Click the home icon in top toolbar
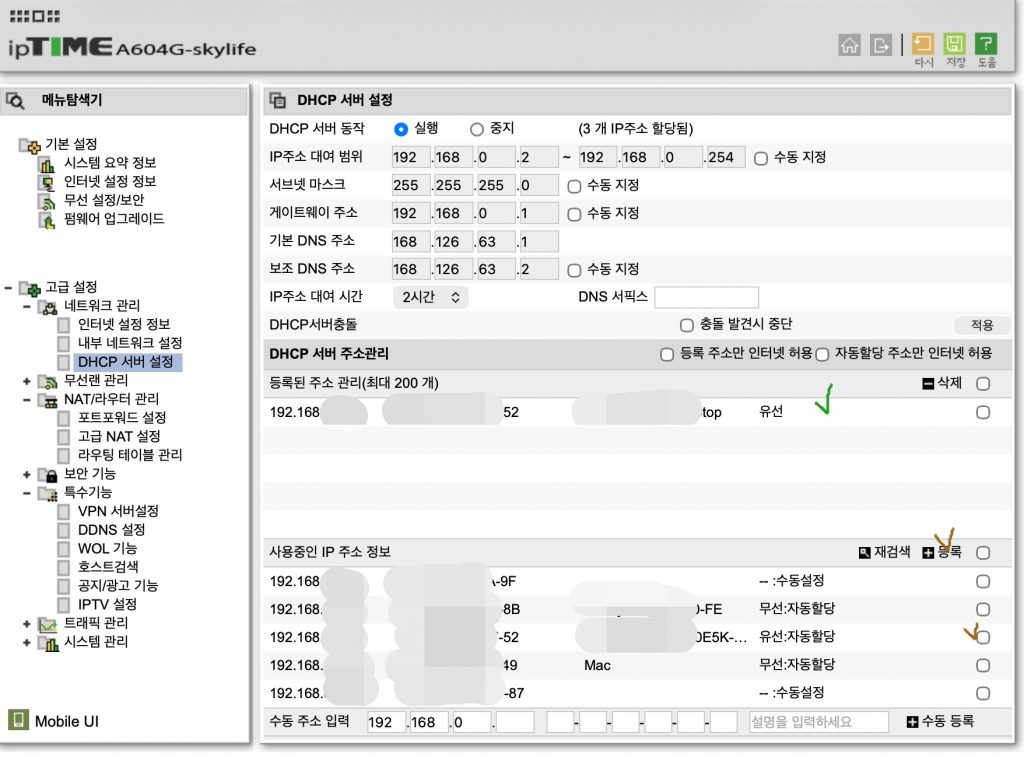 tap(849, 44)
